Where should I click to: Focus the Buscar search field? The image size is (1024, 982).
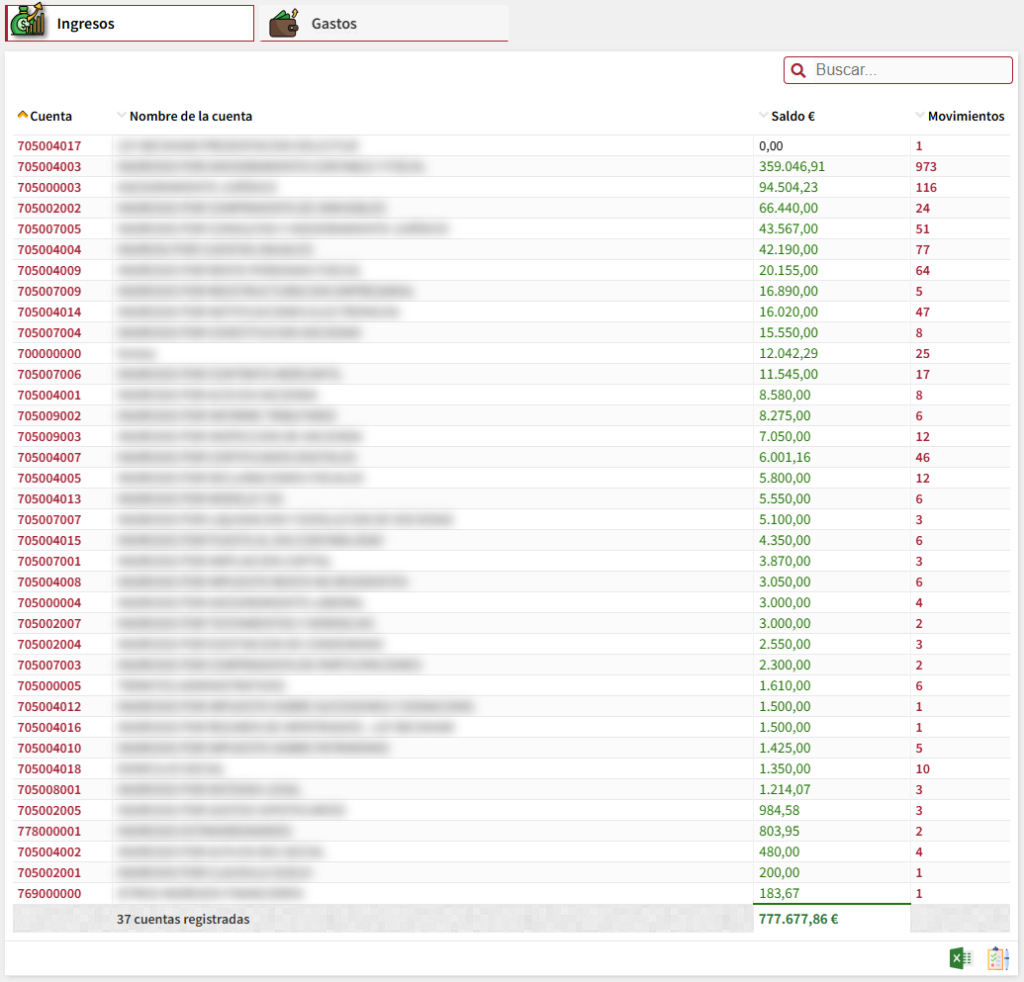(908, 70)
